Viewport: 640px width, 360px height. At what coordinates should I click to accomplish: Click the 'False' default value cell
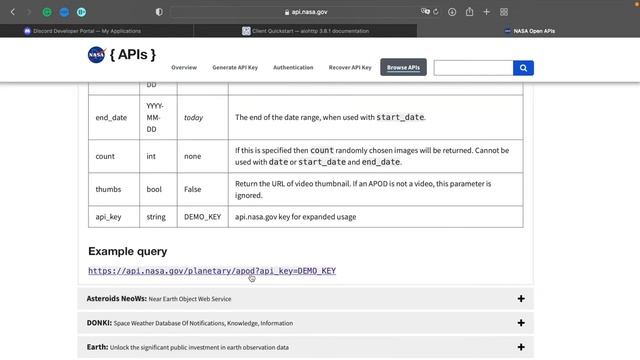click(202, 189)
